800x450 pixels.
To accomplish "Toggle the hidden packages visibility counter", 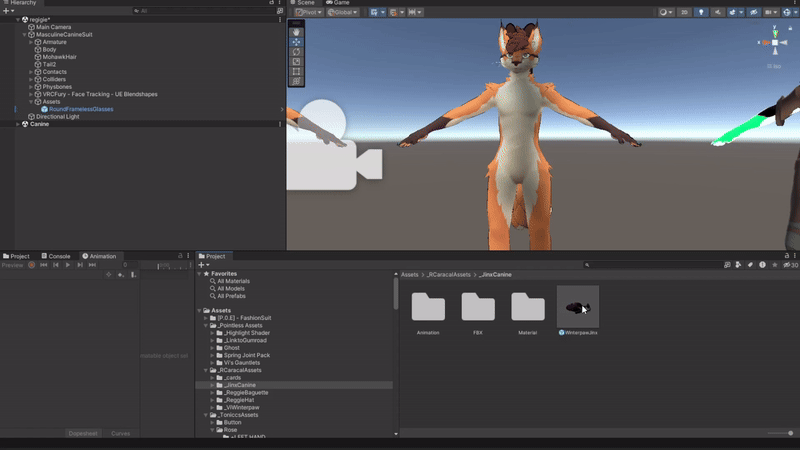I will (790, 265).
